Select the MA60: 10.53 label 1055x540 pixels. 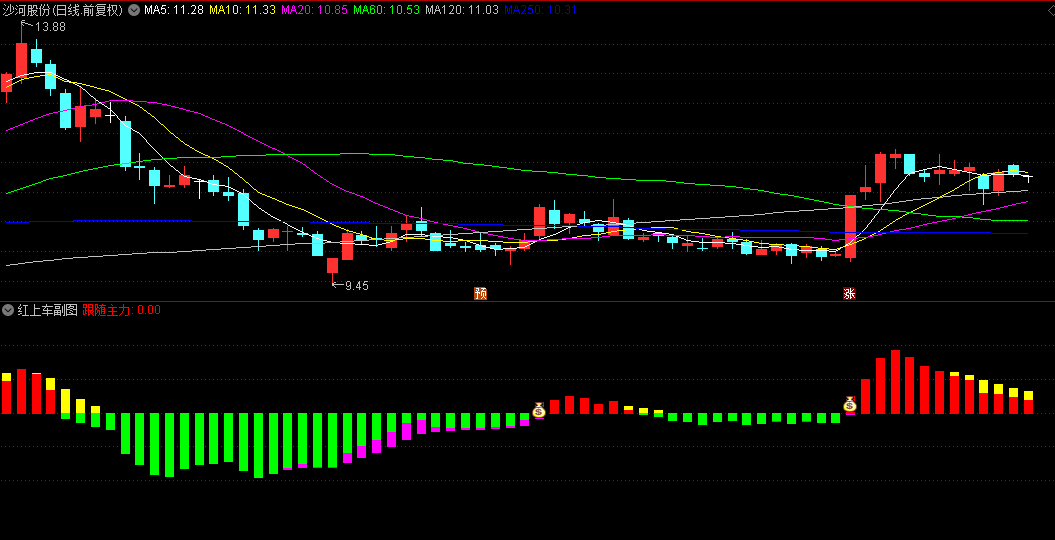(387, 10)
